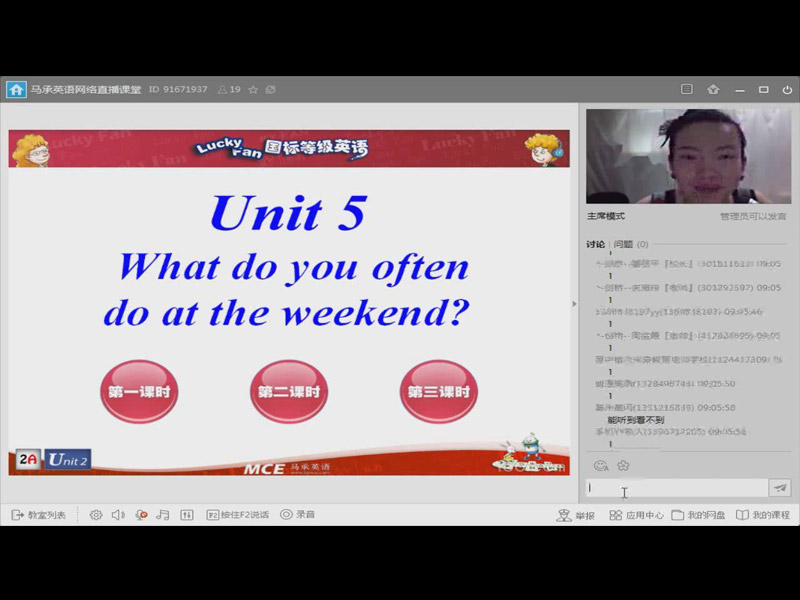Image resolution: width=800 pixels, height=600 pixels.
Task: Switch to the 讨论 discussion tab
Action: 595,244
